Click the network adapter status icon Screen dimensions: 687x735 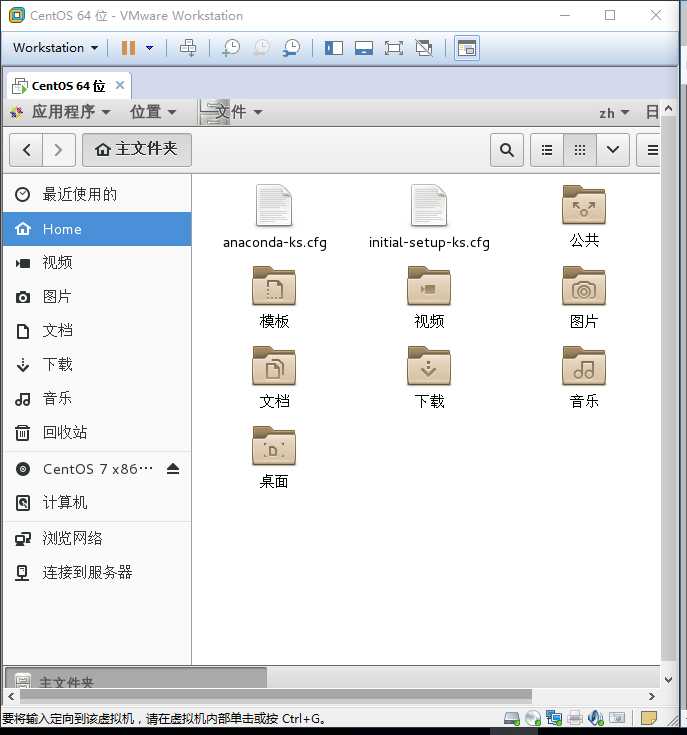(553, 718)
